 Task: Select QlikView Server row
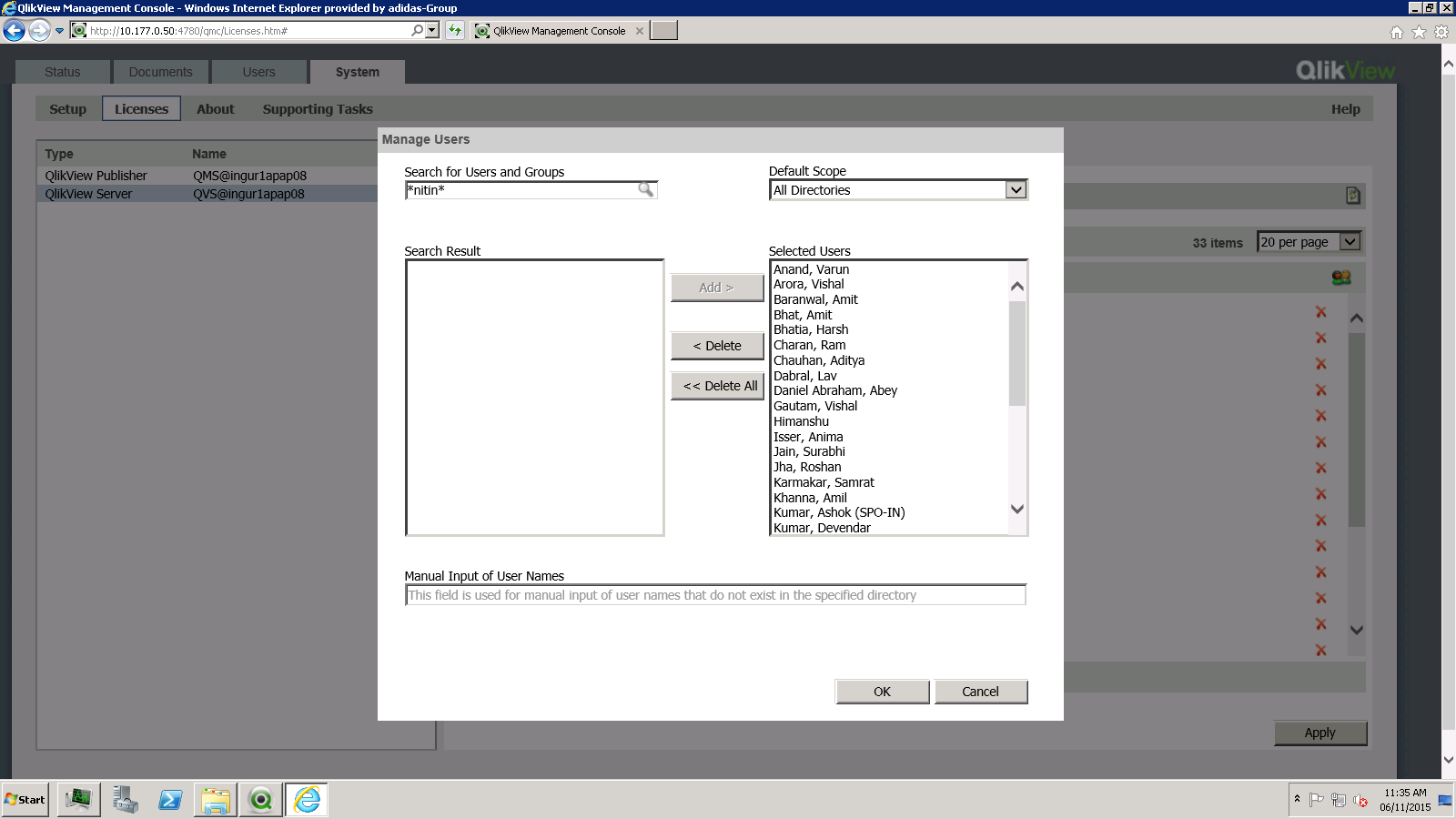click(207, 194)
